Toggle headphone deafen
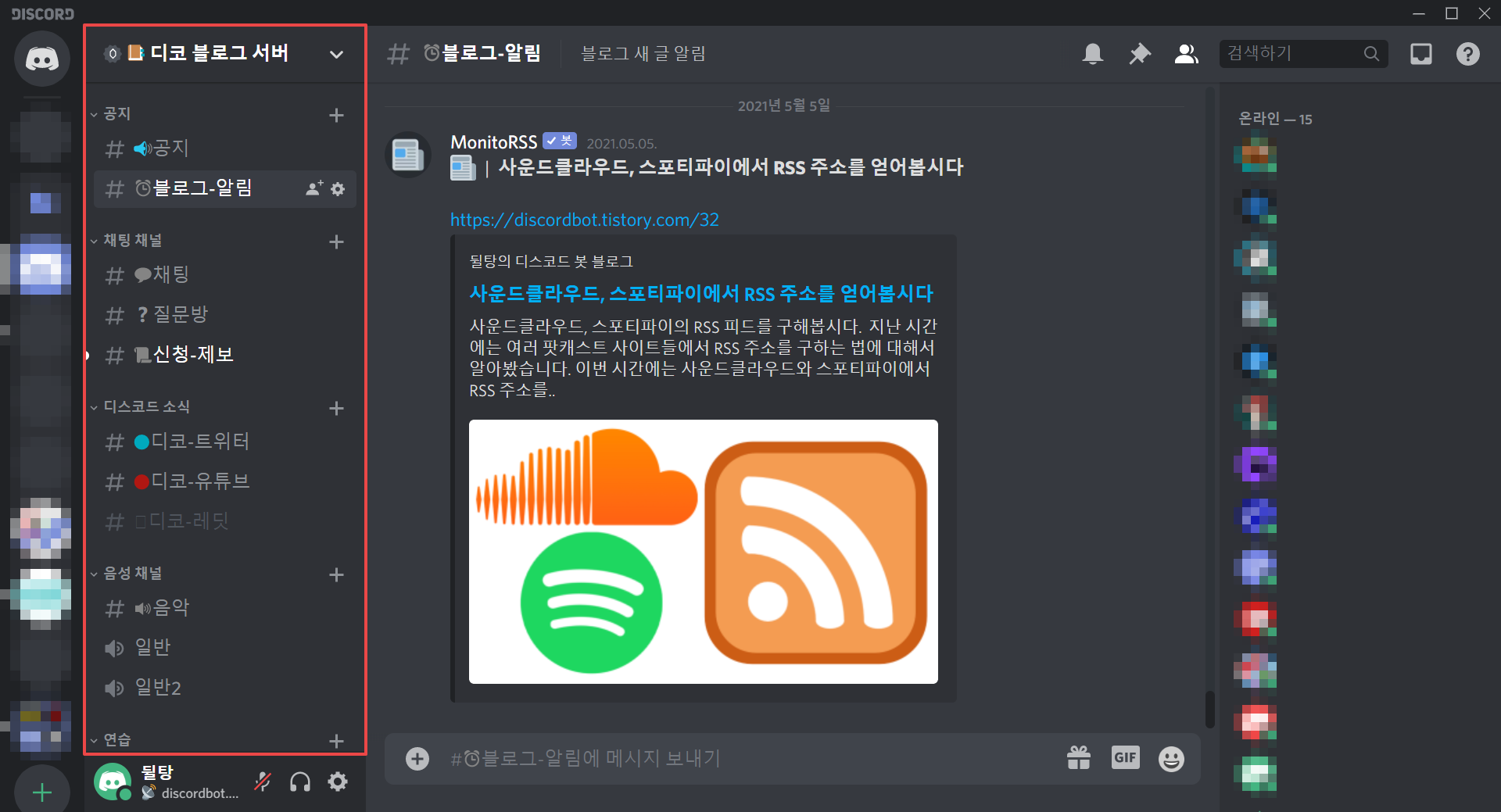 [300, 782]
